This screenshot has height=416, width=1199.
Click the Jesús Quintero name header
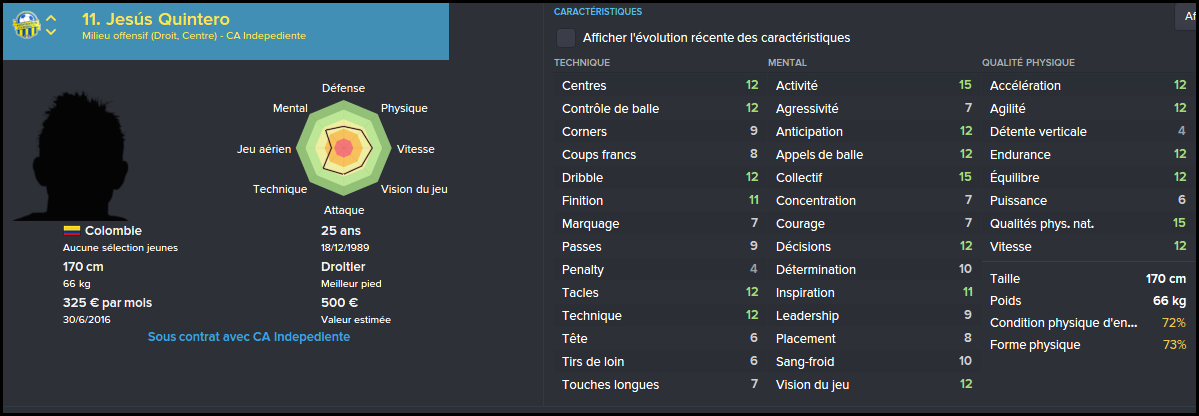coord(155,19)
